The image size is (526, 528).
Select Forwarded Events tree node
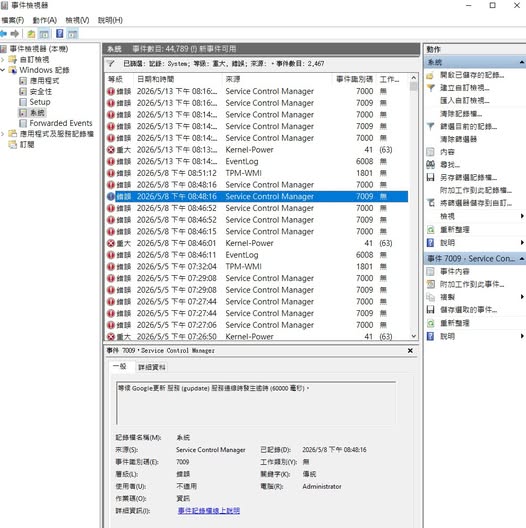tap(61, 123)
